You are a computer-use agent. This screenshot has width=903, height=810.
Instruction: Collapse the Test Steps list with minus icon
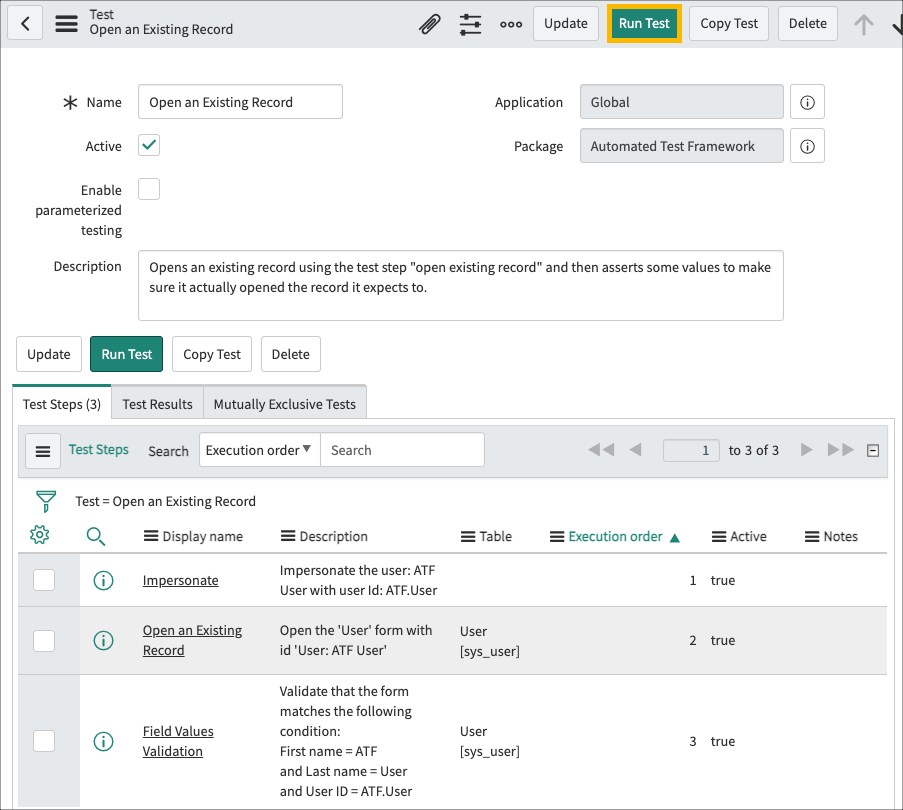pos(871,450)
